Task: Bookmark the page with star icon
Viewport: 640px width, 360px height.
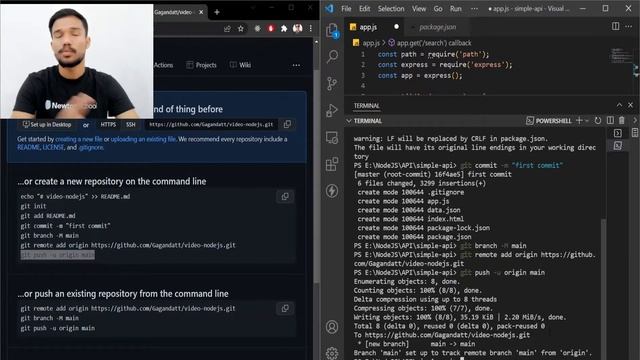Action: point(241,29)
